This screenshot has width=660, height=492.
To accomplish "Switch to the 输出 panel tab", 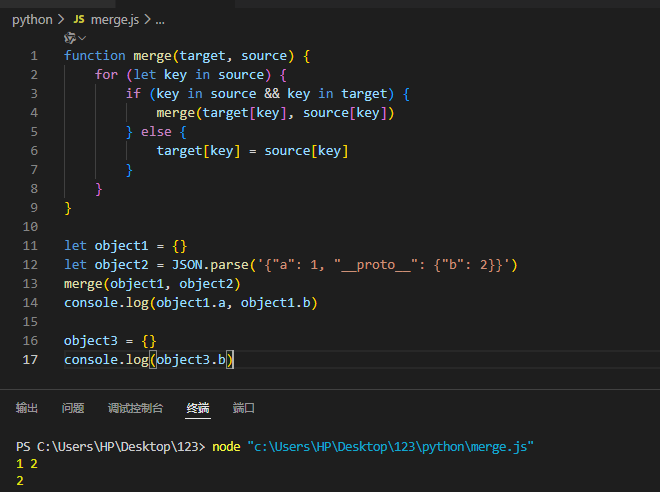I will 27,408.
